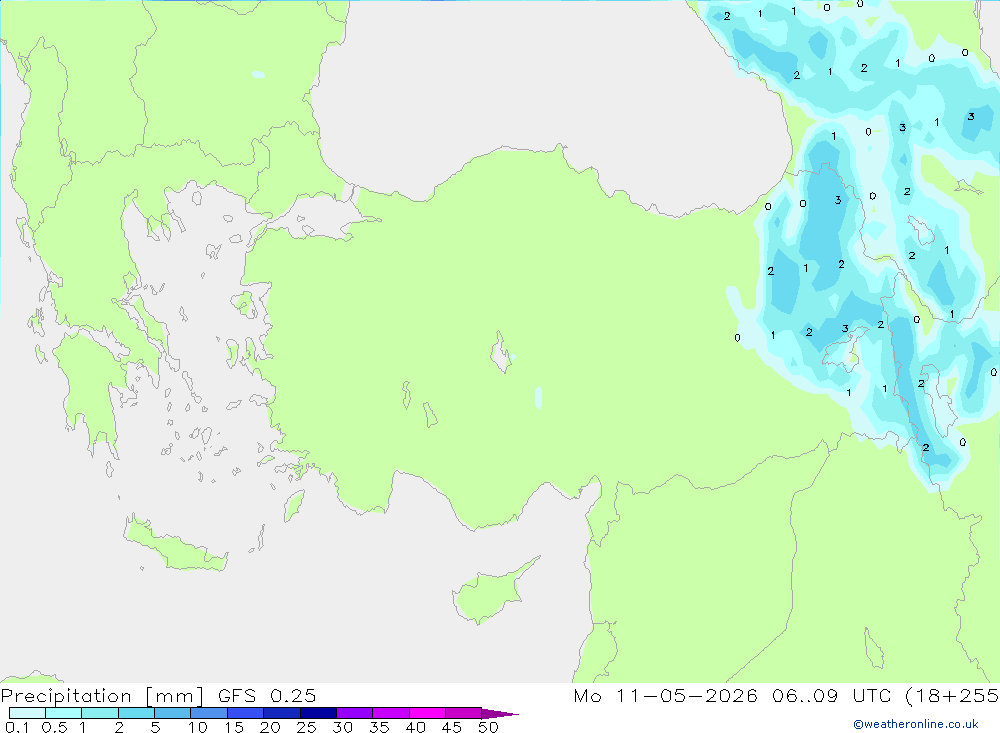The height and width of the screenshot is (733, 1000).
Task: Click the legend scale label '0.1'
Action: tap(17, 727)
